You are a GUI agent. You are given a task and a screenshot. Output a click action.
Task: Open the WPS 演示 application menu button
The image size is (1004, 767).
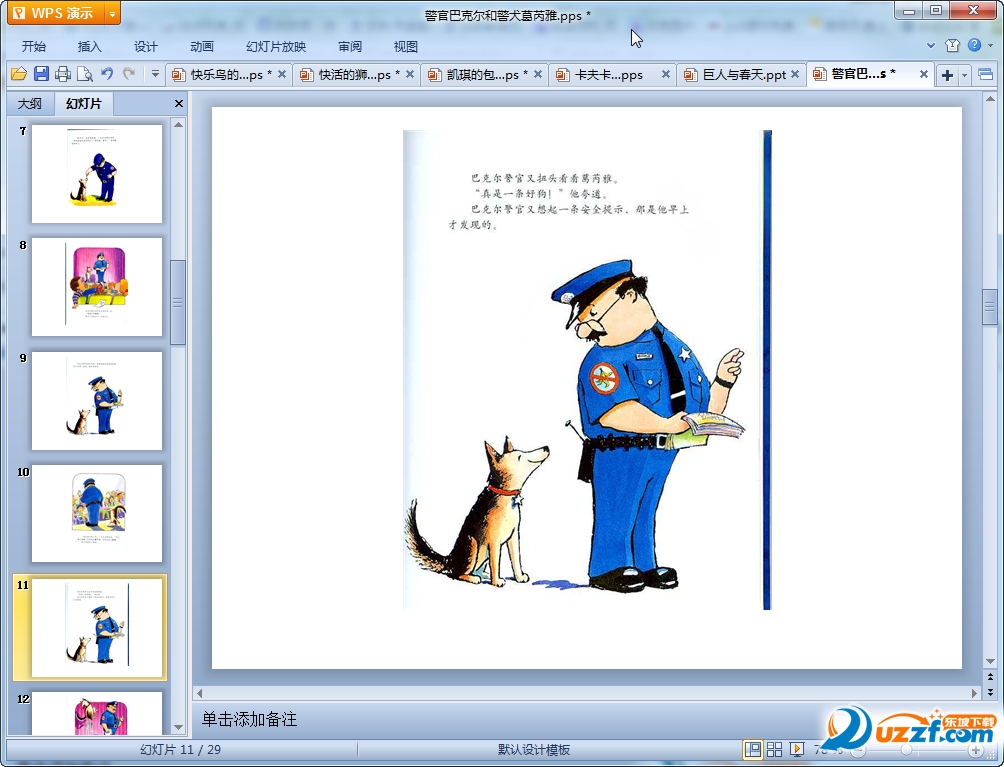pyautogui.click(x=55, y=13)
